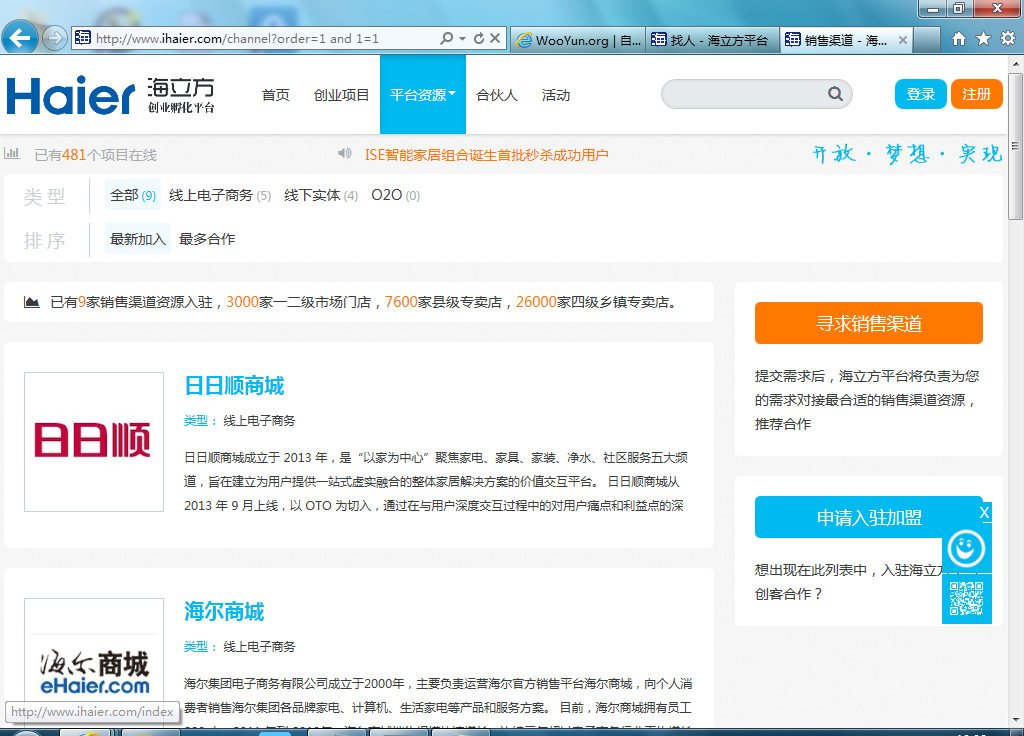The height and width of the screenshot is (736, 1024).
Task: Switch to WooYun.org browser tab
Action: click(579, 40)
